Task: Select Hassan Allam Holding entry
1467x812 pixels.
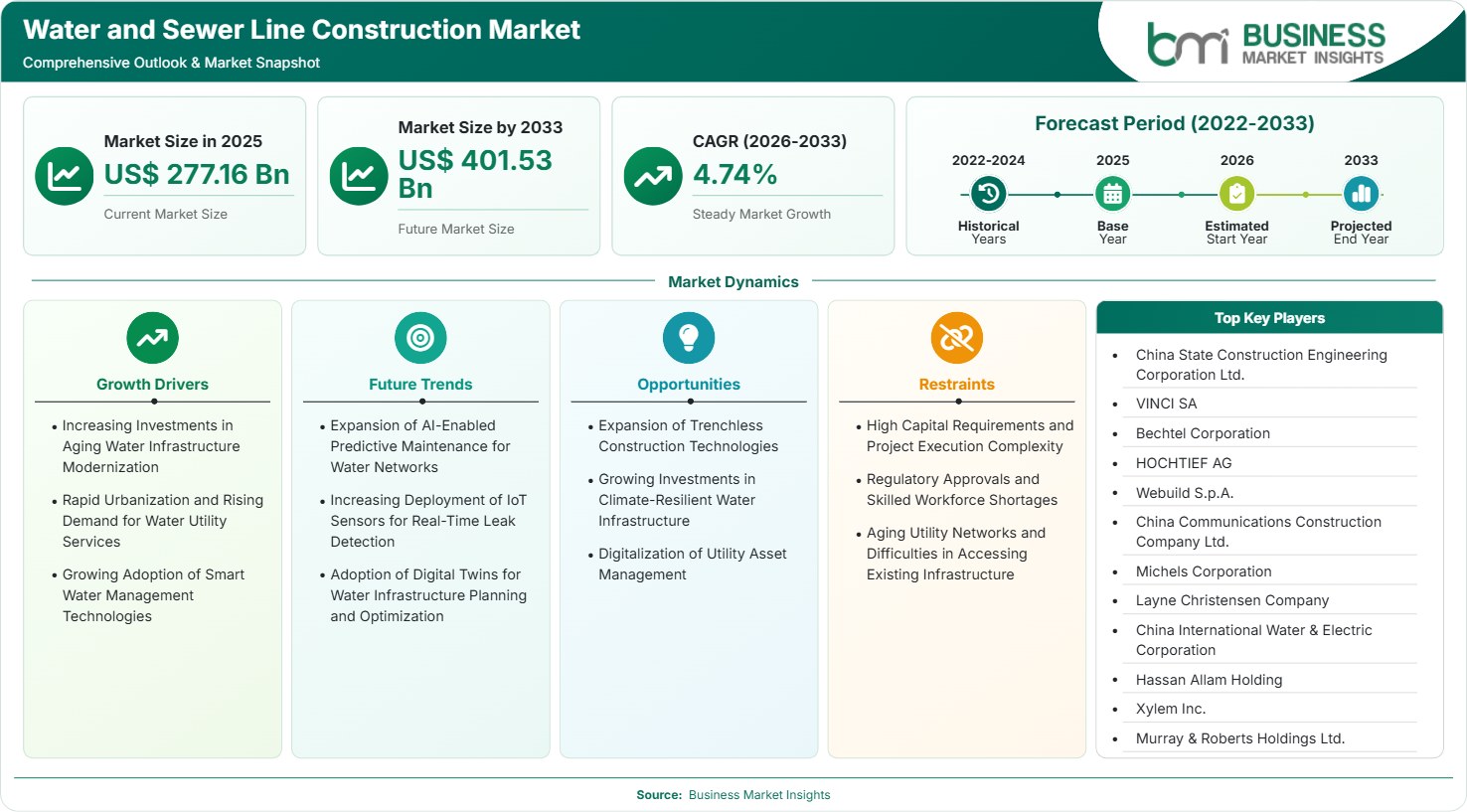Action: [x=1209, y=680]
